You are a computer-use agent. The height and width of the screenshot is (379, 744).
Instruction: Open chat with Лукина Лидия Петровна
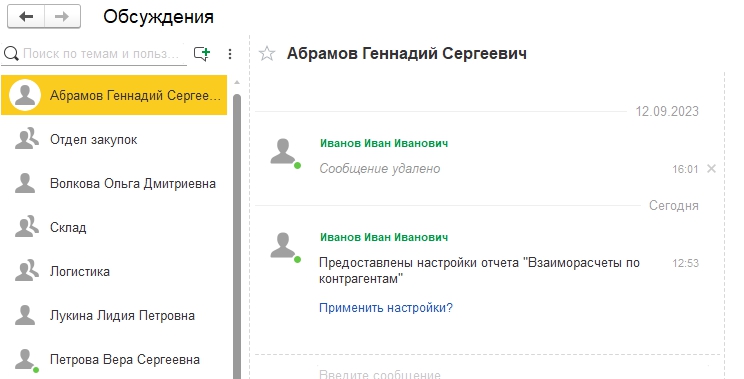tap(114, 315)
